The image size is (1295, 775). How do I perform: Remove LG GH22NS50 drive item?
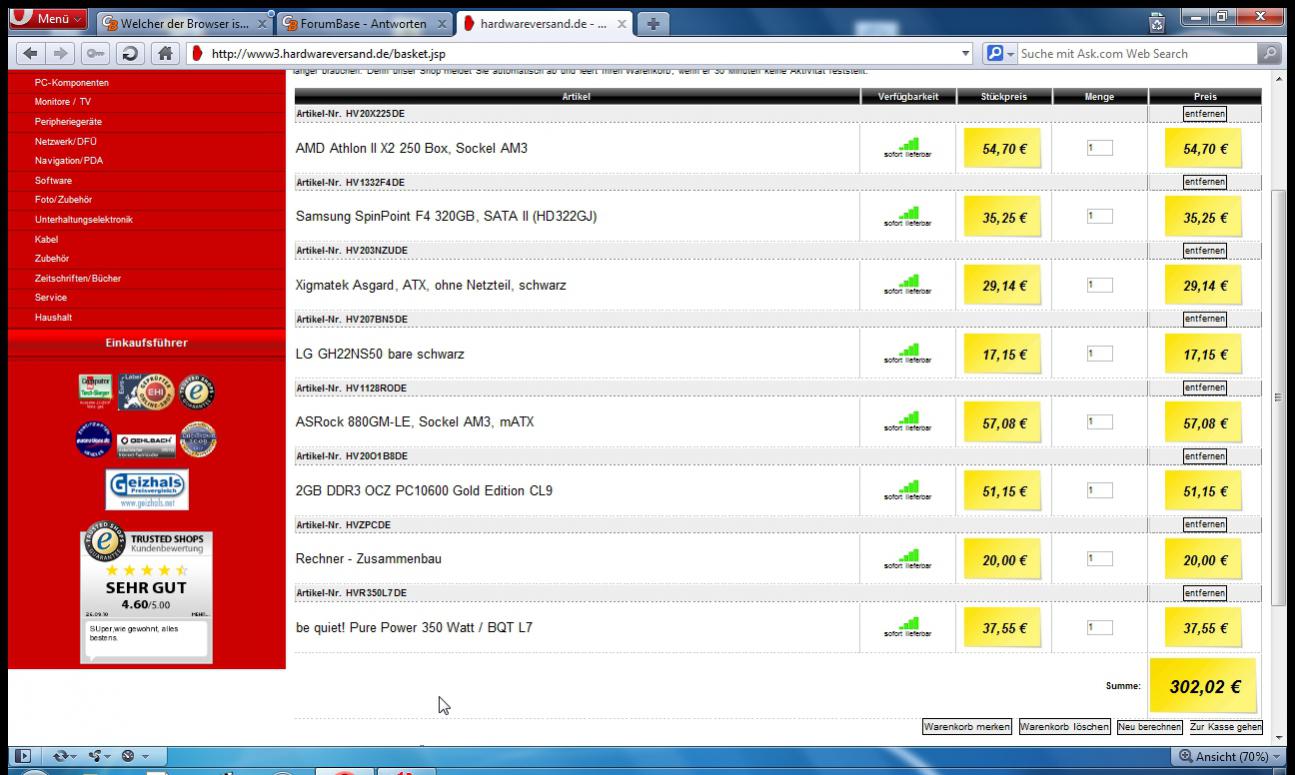pyautogui.click(x=1204, y=319)
